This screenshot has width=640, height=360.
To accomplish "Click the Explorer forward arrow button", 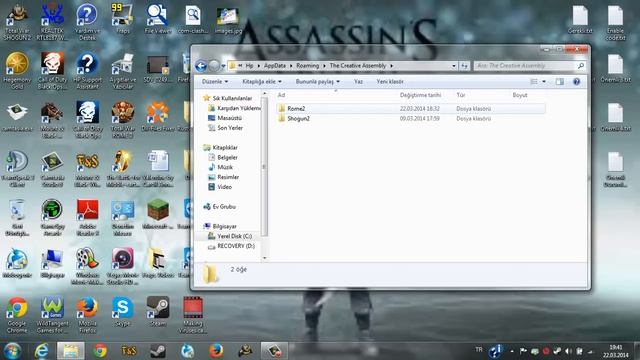I will pyautogui.click(x=214, y=66).
